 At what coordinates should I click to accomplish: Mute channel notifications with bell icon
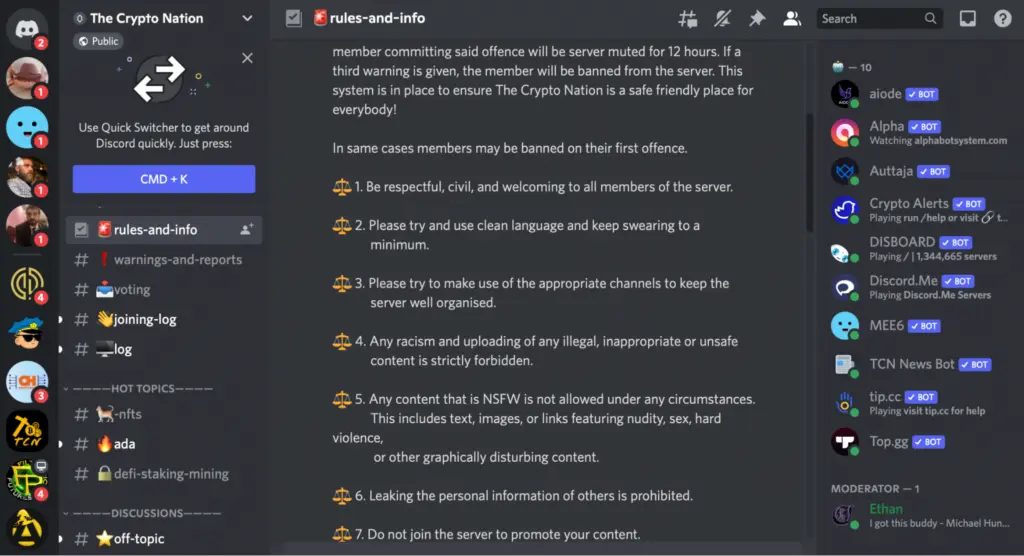(721, 18)
